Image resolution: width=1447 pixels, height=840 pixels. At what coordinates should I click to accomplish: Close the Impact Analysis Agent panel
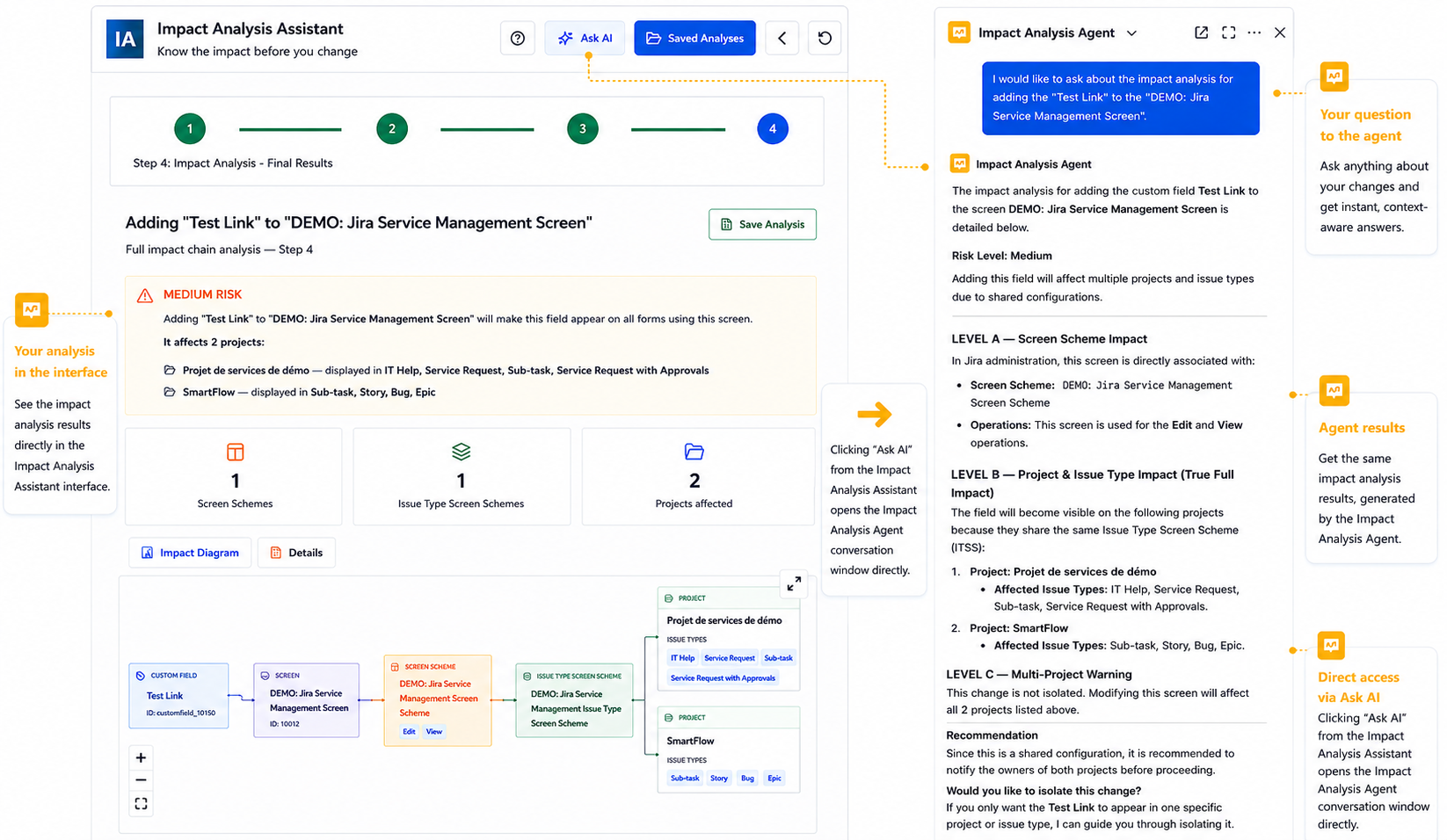[x=1280, y=33]
